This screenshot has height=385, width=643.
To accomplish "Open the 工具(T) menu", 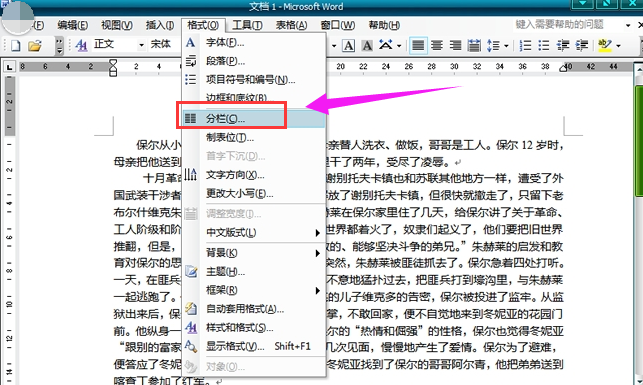I will point(247,25).
